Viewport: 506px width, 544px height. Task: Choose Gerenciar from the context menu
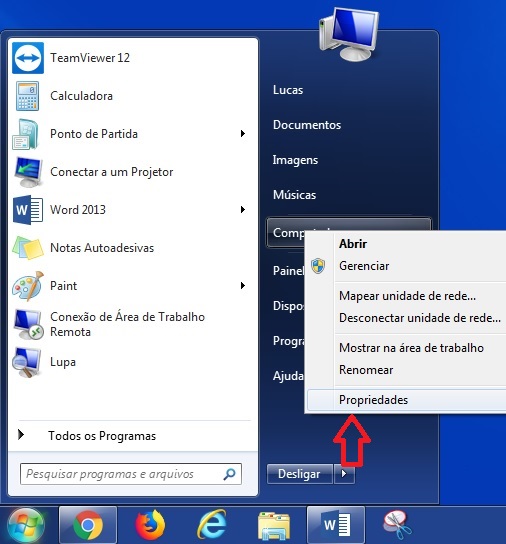(x=364, y=266)
